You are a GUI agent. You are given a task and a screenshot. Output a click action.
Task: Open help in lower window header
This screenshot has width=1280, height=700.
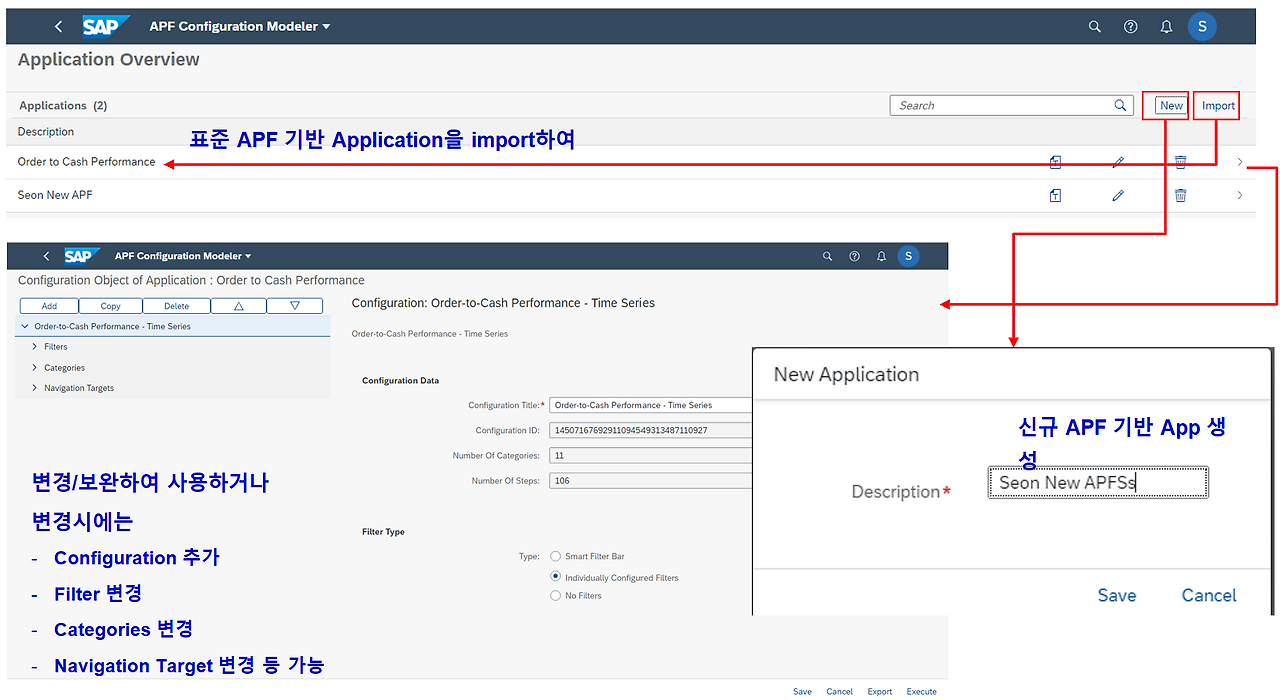(x=854, y=256)
